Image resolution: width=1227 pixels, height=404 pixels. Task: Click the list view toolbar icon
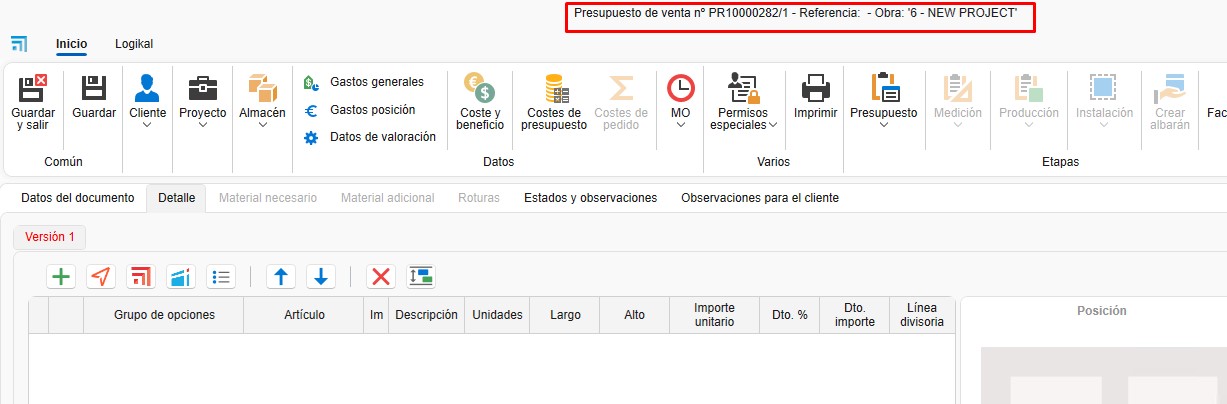tap(221, 277)
